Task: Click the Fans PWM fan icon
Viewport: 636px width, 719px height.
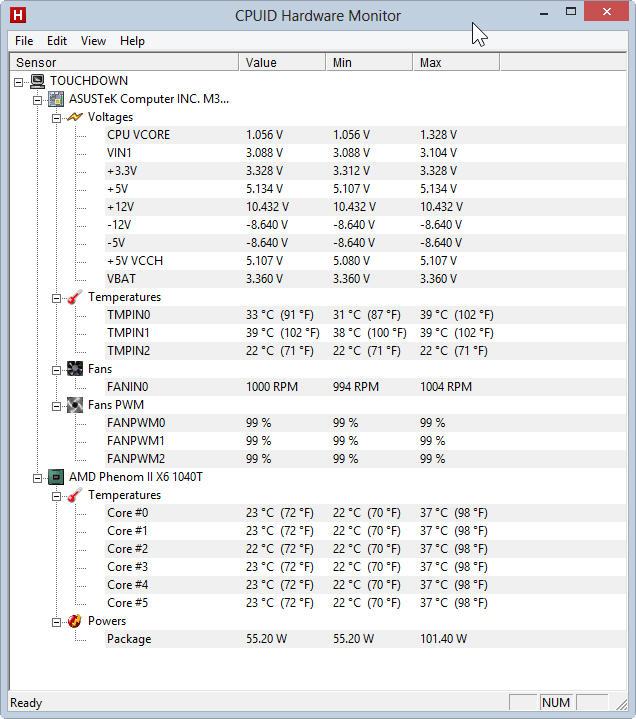Action: coord(75,405)
